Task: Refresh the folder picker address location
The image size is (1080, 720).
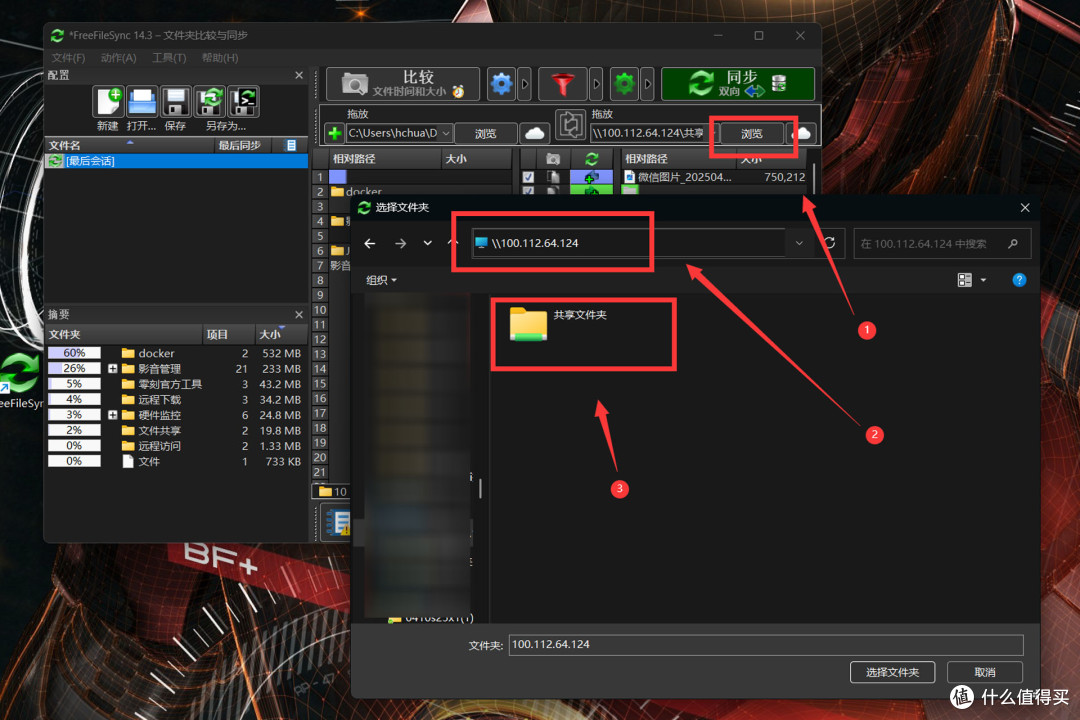Action: (x=830, y=243)
